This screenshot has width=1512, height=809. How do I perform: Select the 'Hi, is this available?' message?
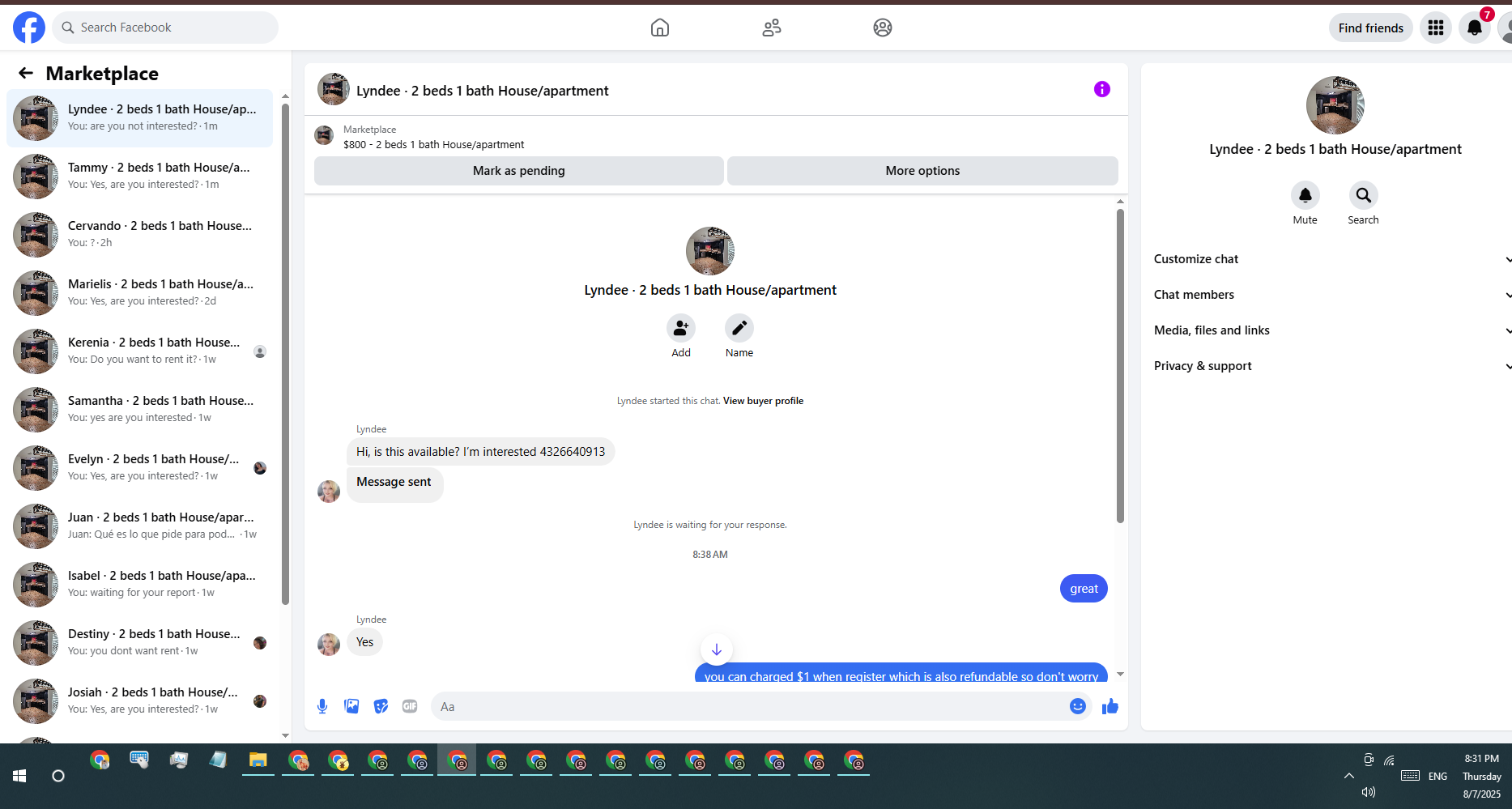(481, 452)
